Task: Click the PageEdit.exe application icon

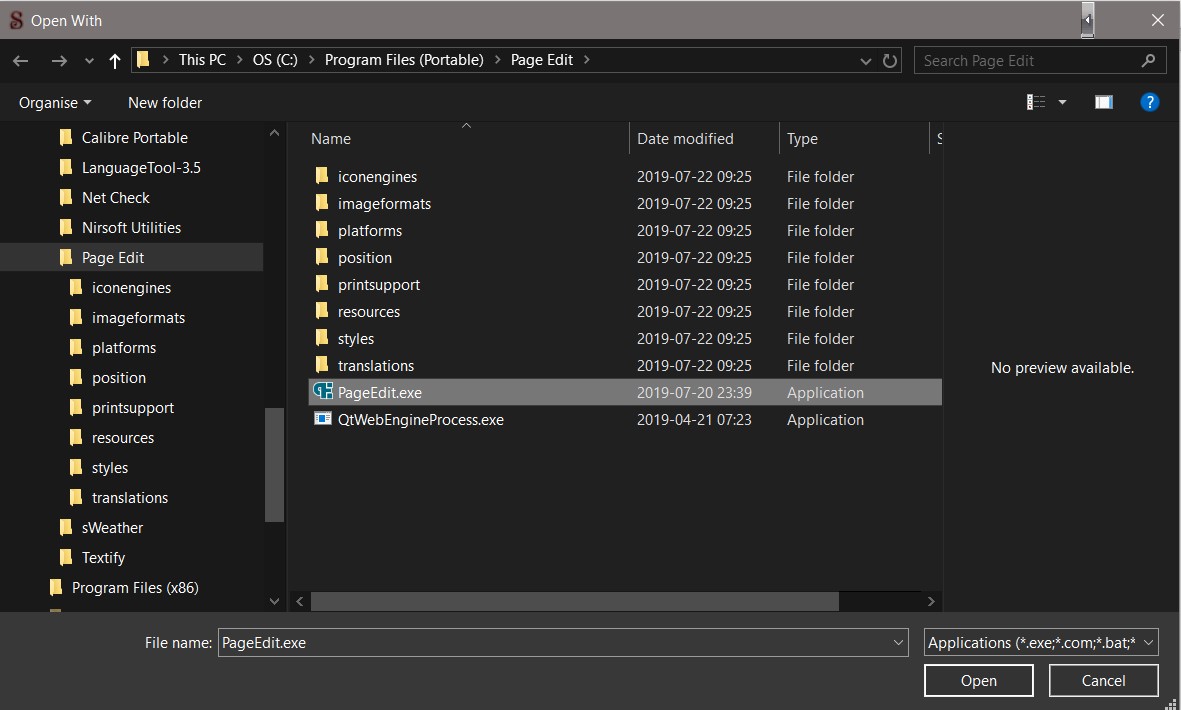Action: pos(323,392)
